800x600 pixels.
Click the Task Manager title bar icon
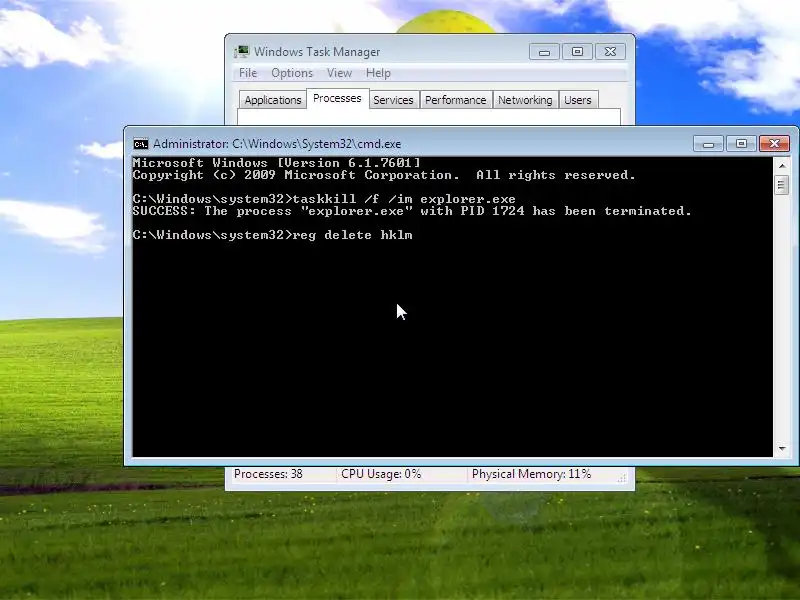[242, 52]
